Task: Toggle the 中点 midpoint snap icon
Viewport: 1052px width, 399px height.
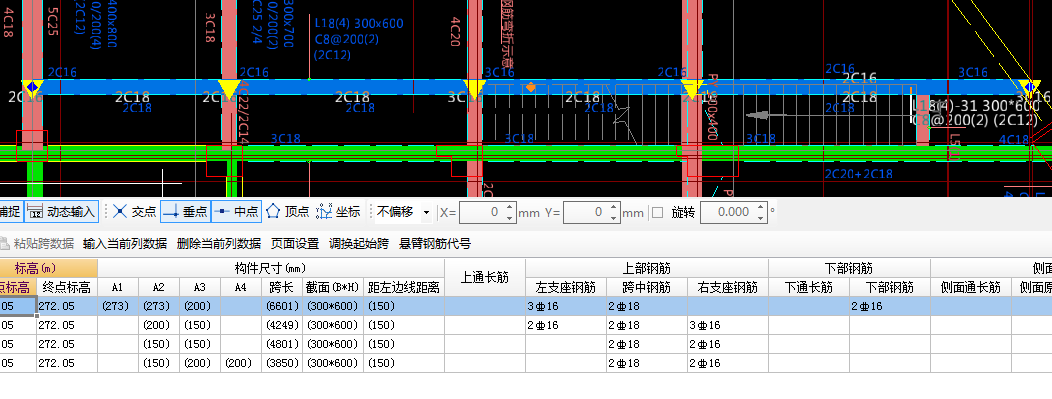Action: click(x=222, y=212)
